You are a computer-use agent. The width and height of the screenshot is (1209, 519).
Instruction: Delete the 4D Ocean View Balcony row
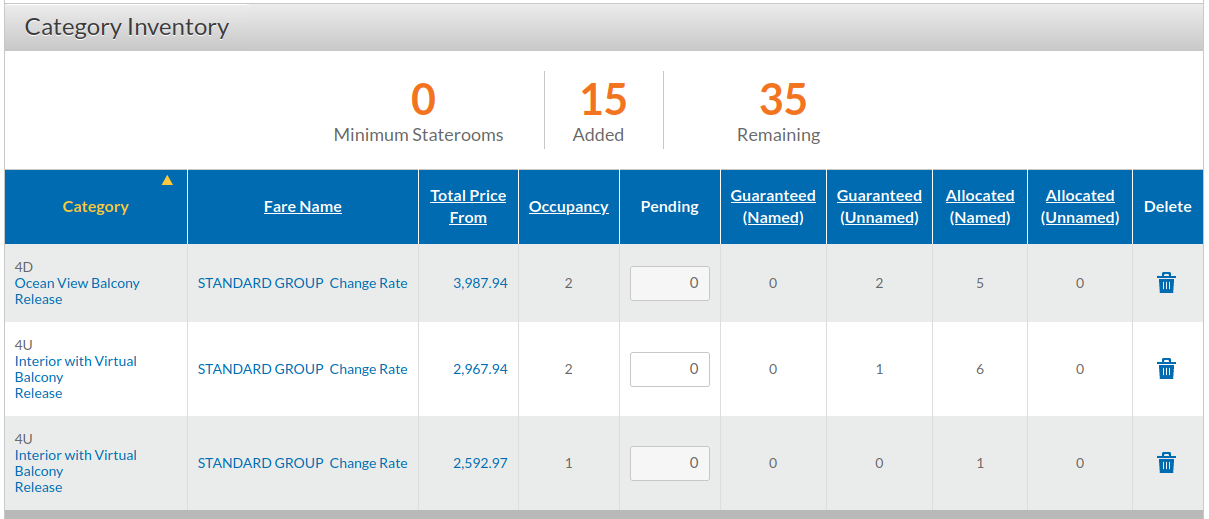click(1166, 283)
